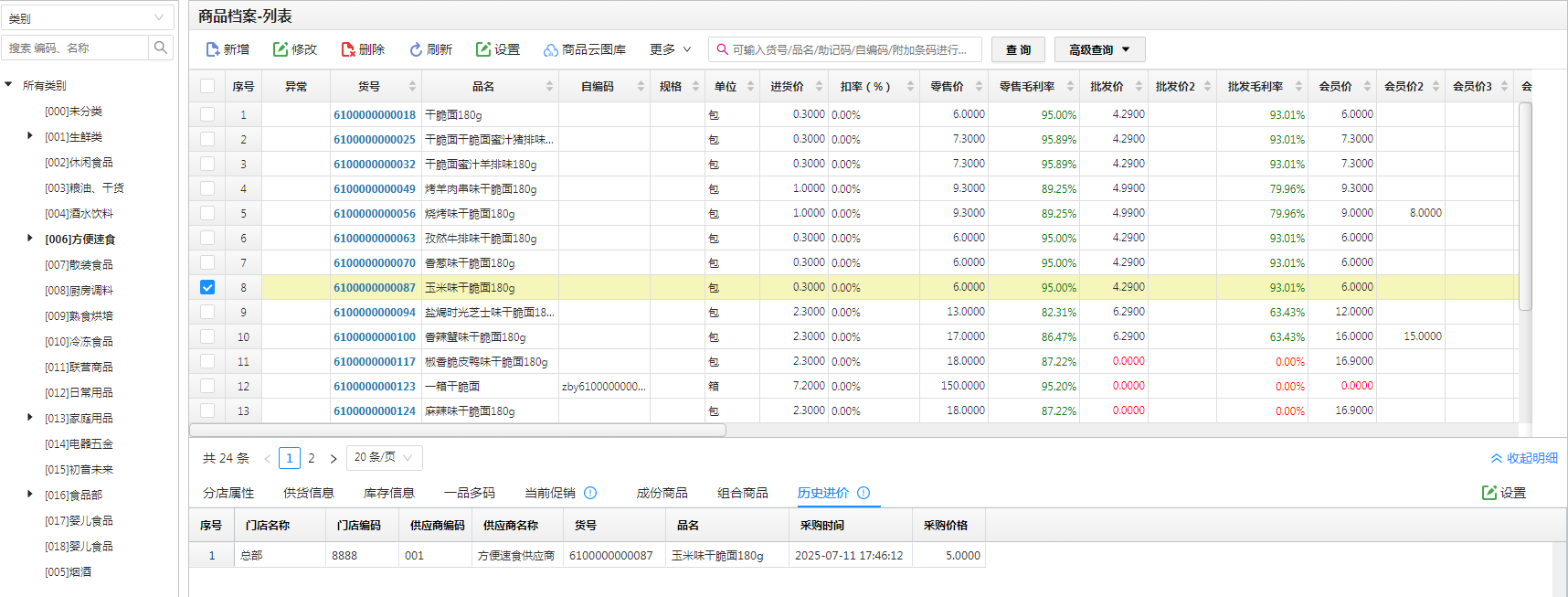Open the 20 条/页 page size dropdown
Viewport: 1568px width, 597px height.
tap(384, 457)
